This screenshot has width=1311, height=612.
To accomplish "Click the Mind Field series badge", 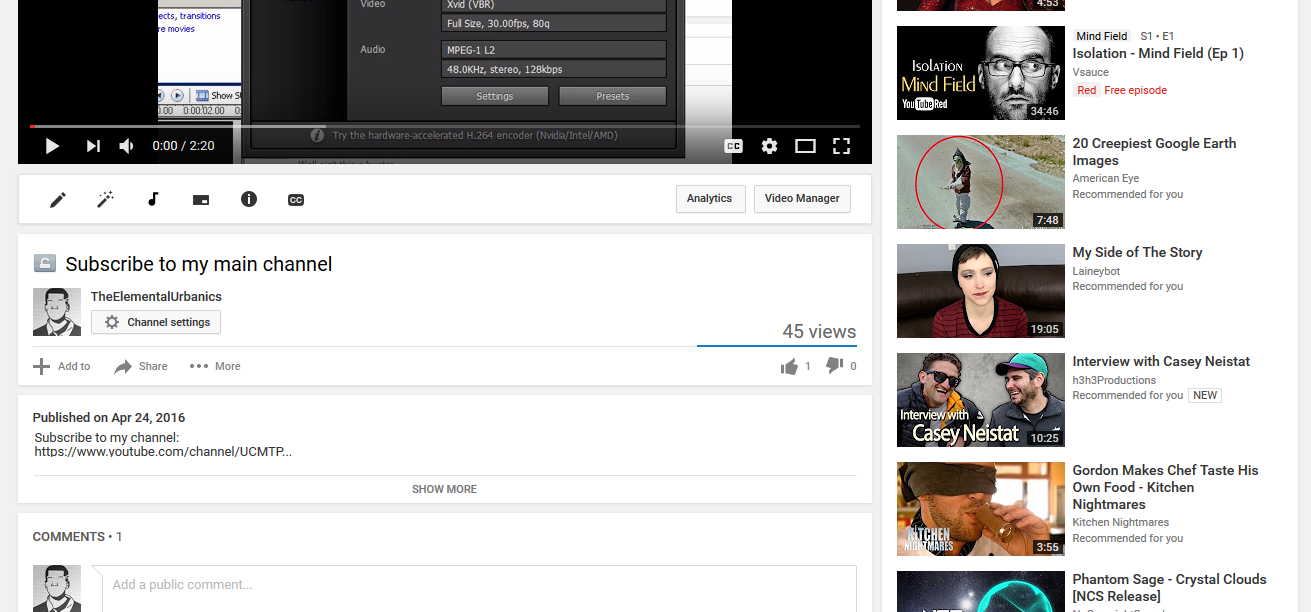I will pyautogui.click(x=1102, y=36).
